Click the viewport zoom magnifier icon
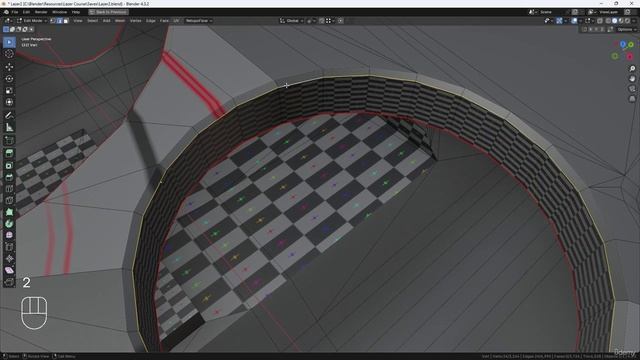The height and width of the screenshot is (360, 640). tap(632, 69)
